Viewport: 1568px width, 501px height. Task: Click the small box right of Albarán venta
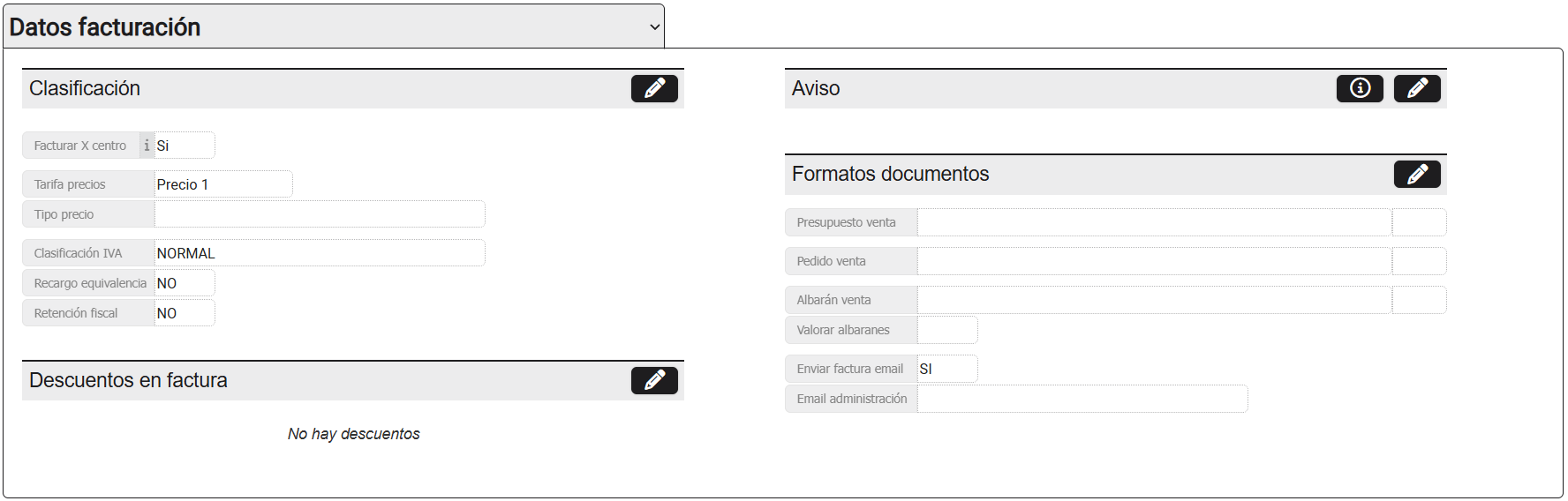(x=1420, y=300)
